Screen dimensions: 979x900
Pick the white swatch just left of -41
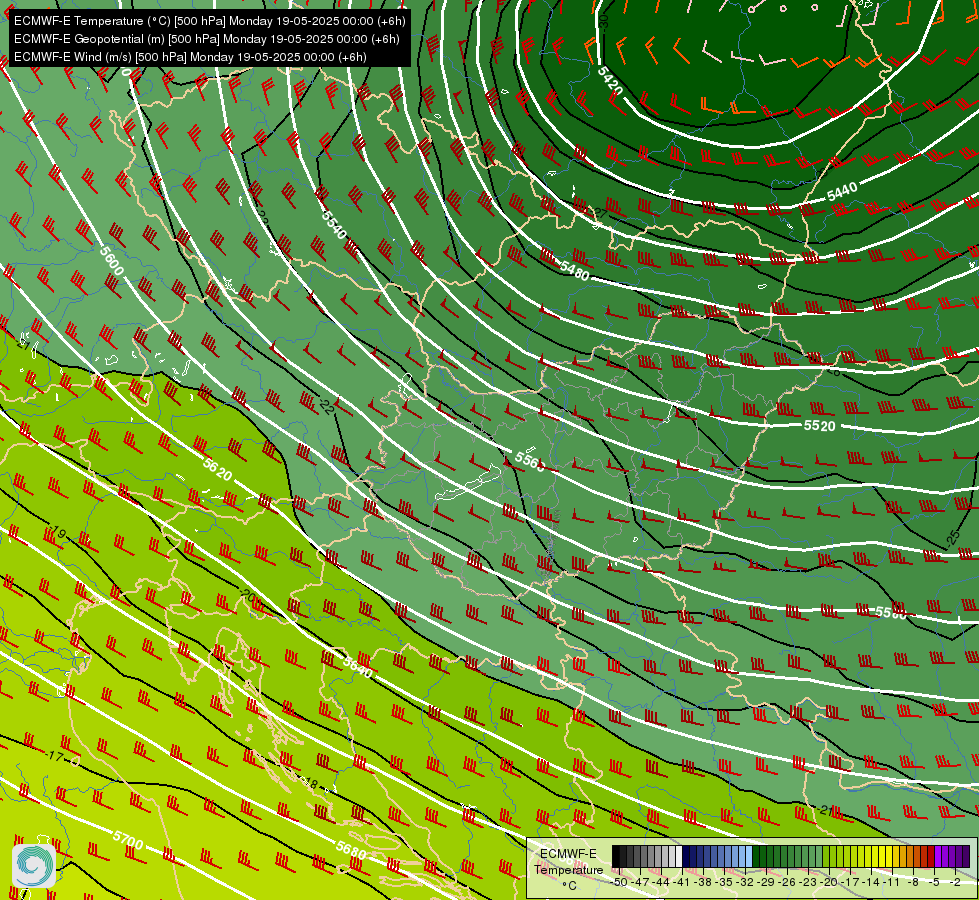pos(679,856)
